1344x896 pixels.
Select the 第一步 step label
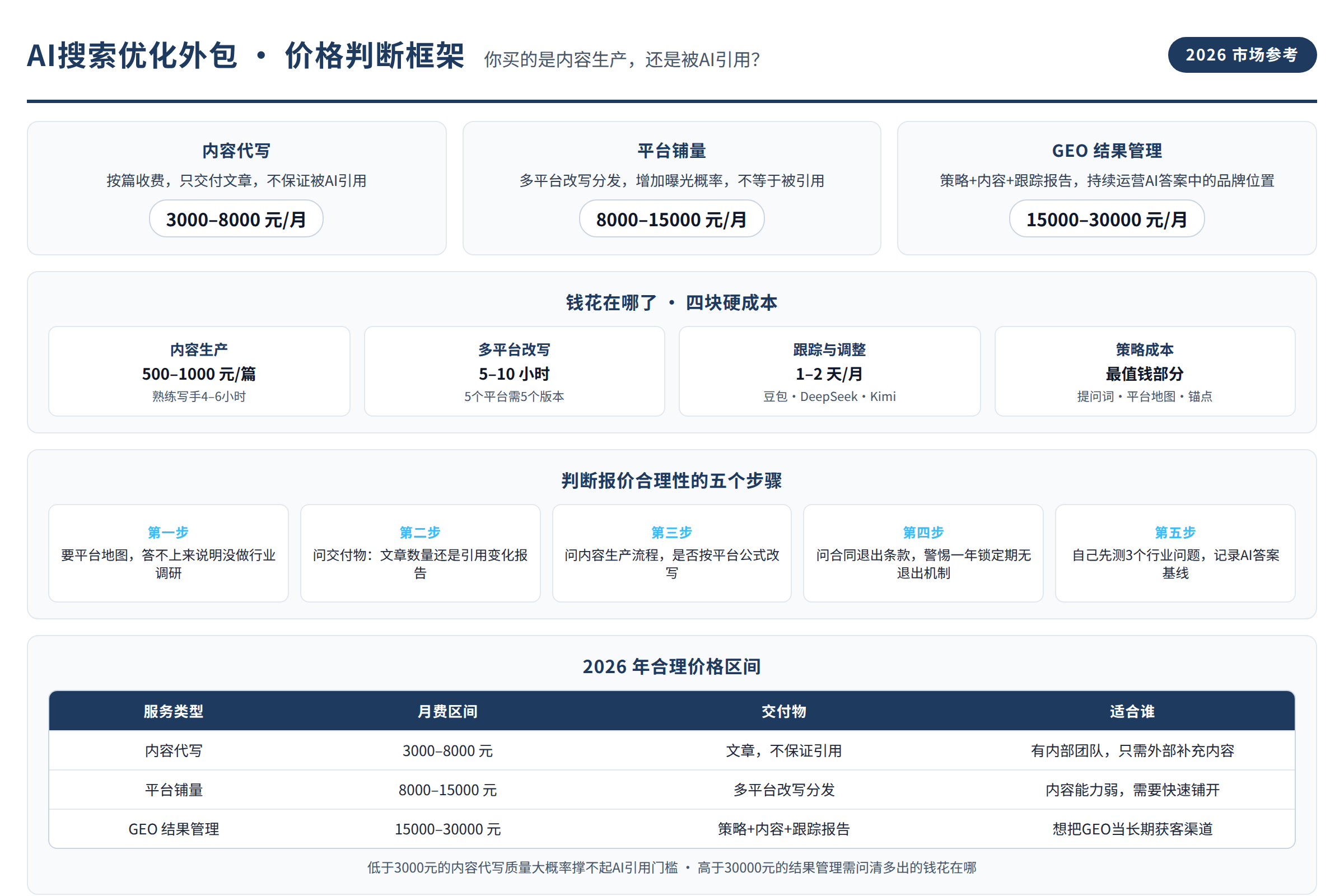point(168,533)
